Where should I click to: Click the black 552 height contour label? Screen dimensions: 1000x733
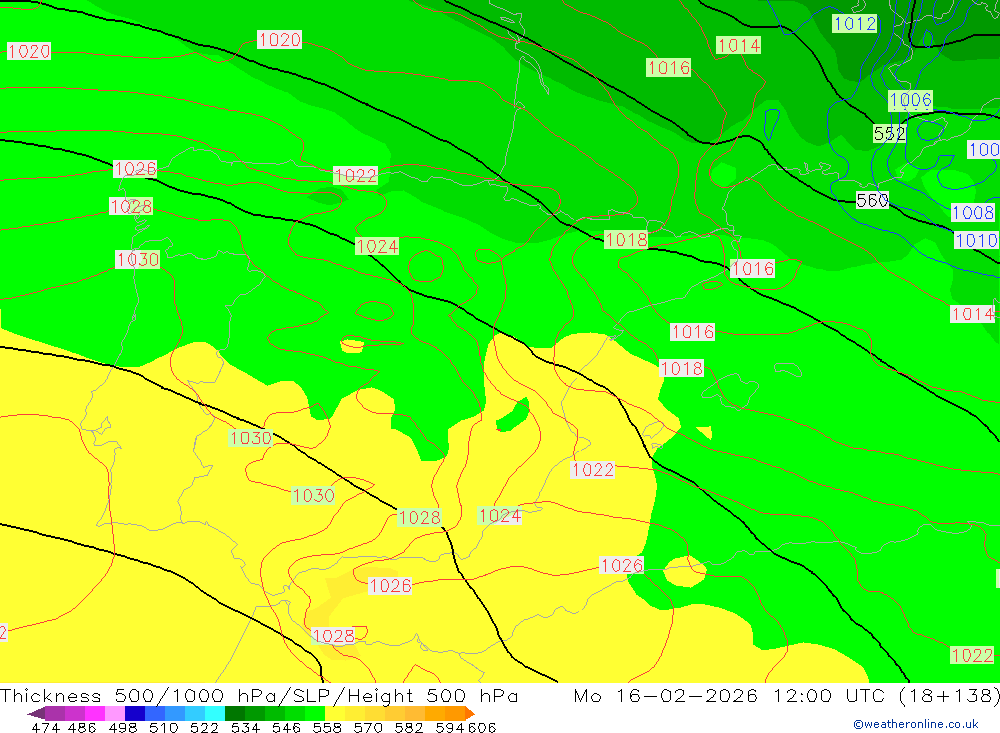coord(889,133)
